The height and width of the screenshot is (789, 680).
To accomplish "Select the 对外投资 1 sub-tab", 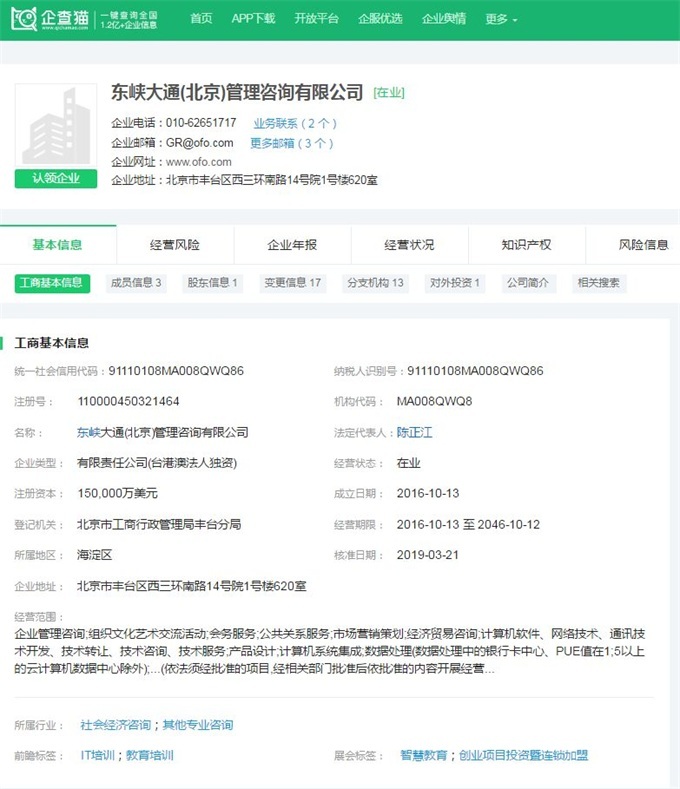I will point(455,283).
